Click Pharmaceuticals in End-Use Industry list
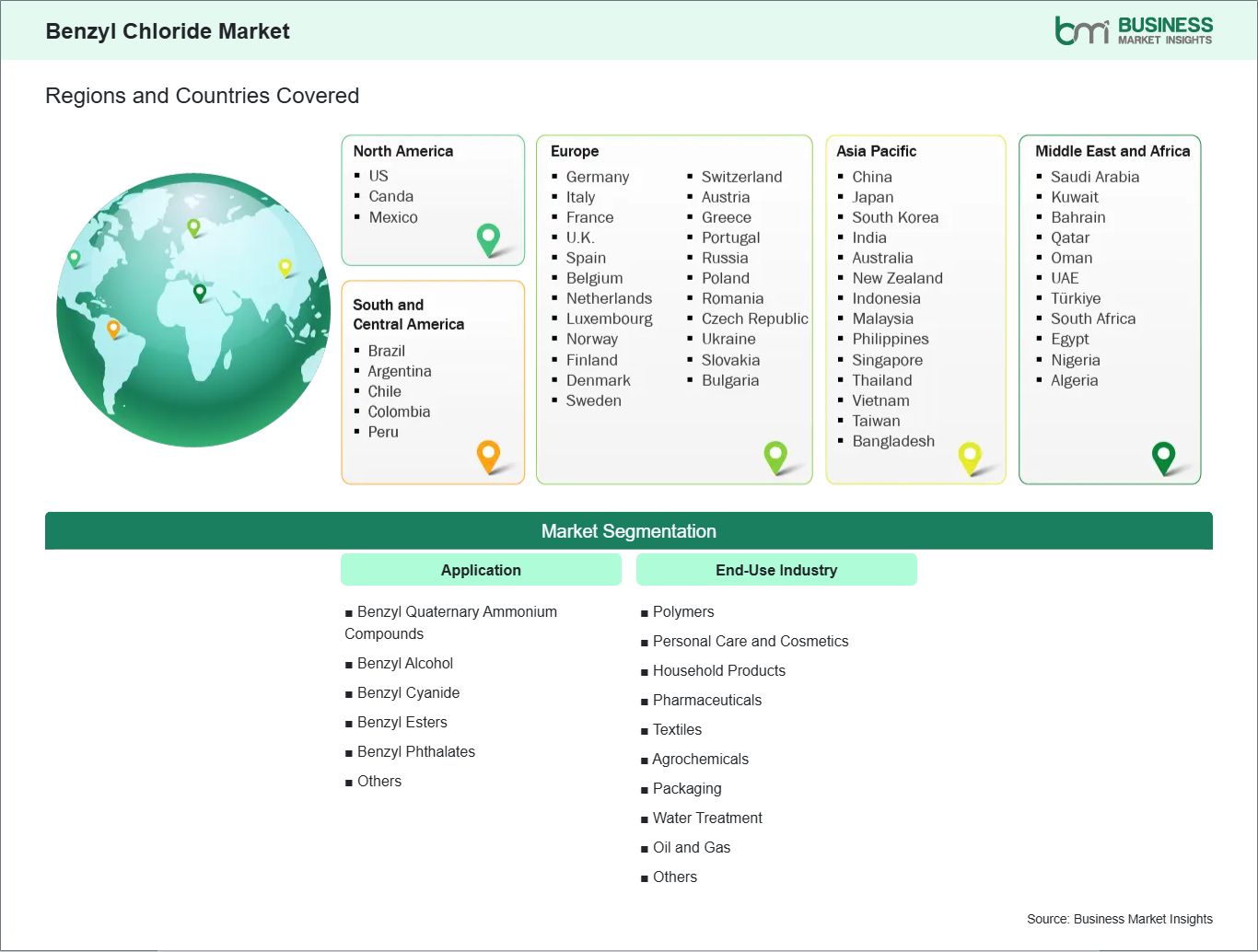 tap(706, 700)
